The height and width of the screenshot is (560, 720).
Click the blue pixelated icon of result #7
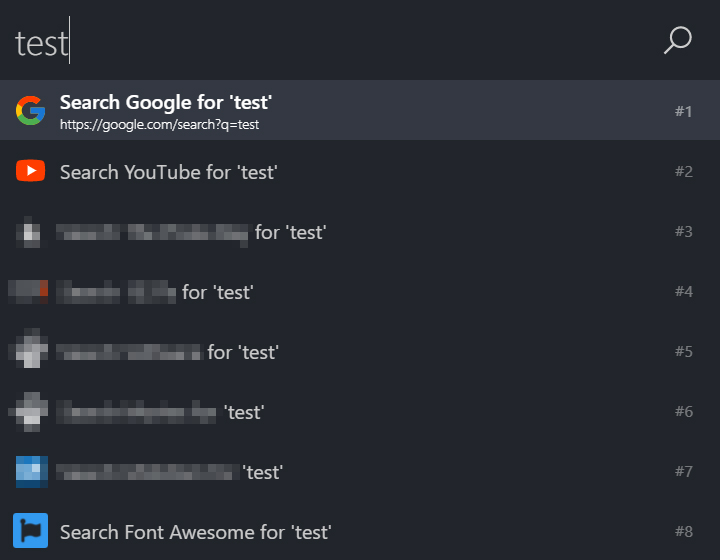32,471
